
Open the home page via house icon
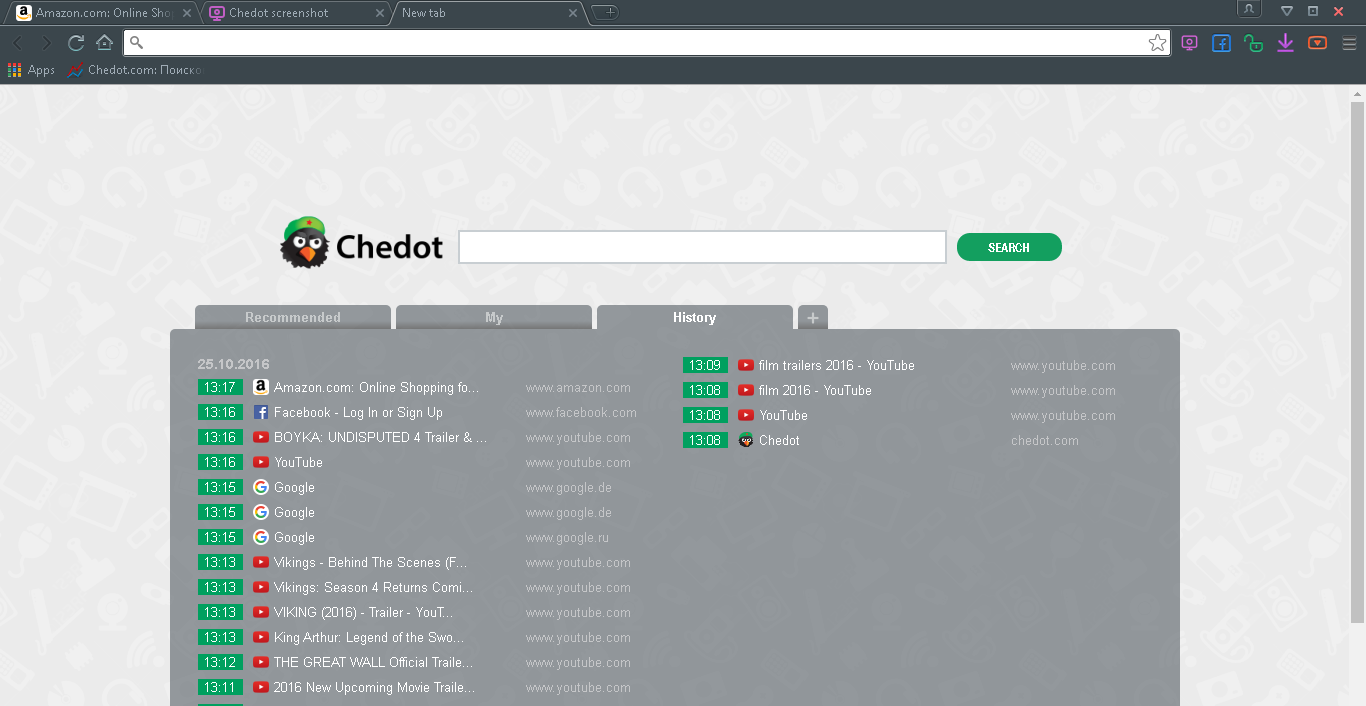(x=104, y=43)
